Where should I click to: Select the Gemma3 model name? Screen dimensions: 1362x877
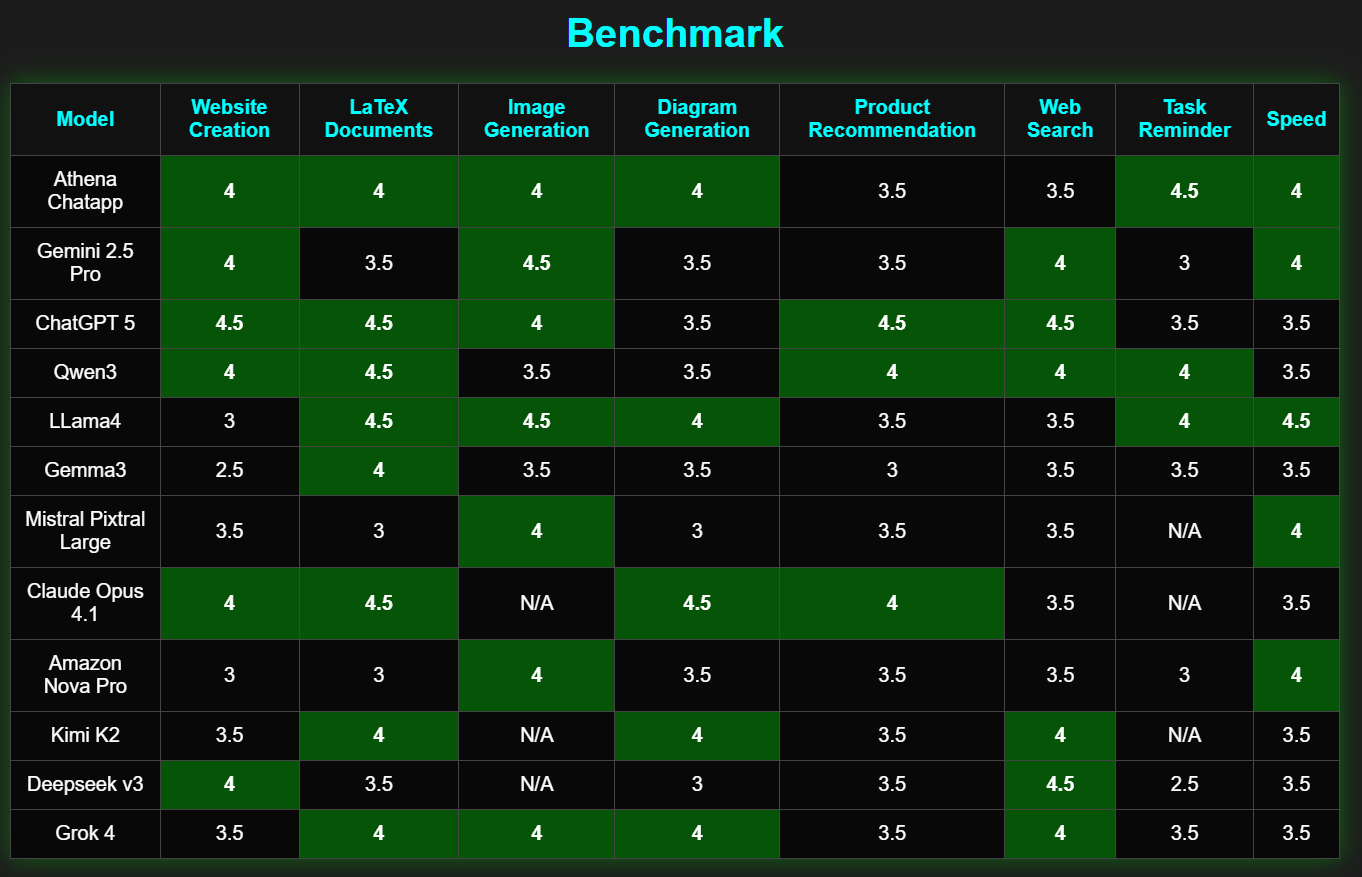tap(85, 471)
